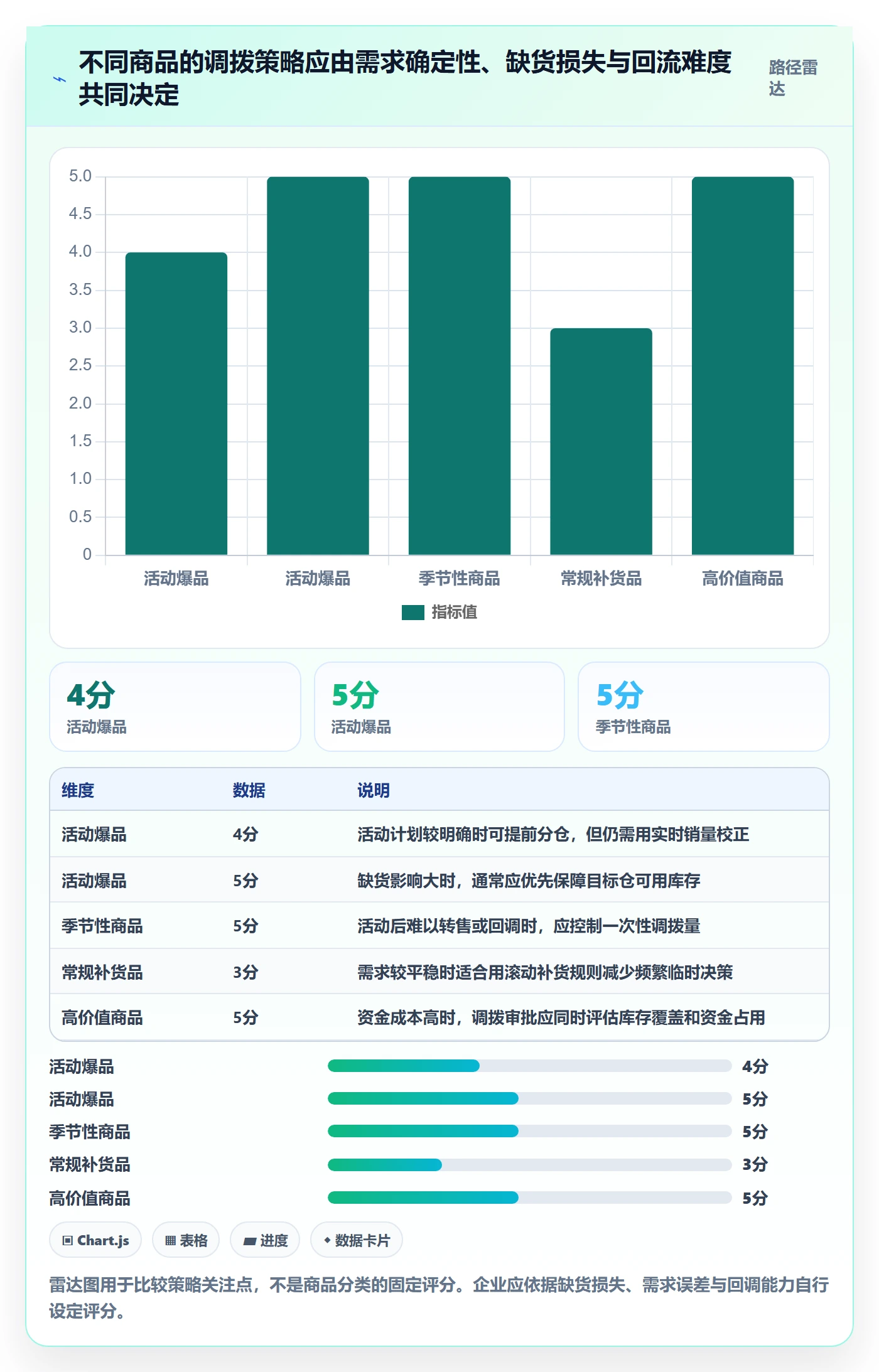Click the 3分 value in the table
879x1372 pixels.
click(x=245, y=972)
